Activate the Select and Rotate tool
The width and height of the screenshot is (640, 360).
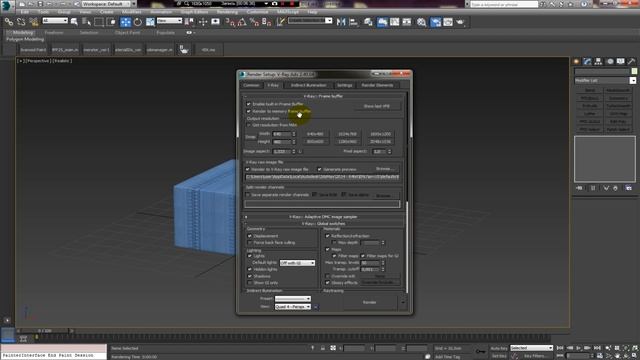pyautogui.click(x=138, y=22)
